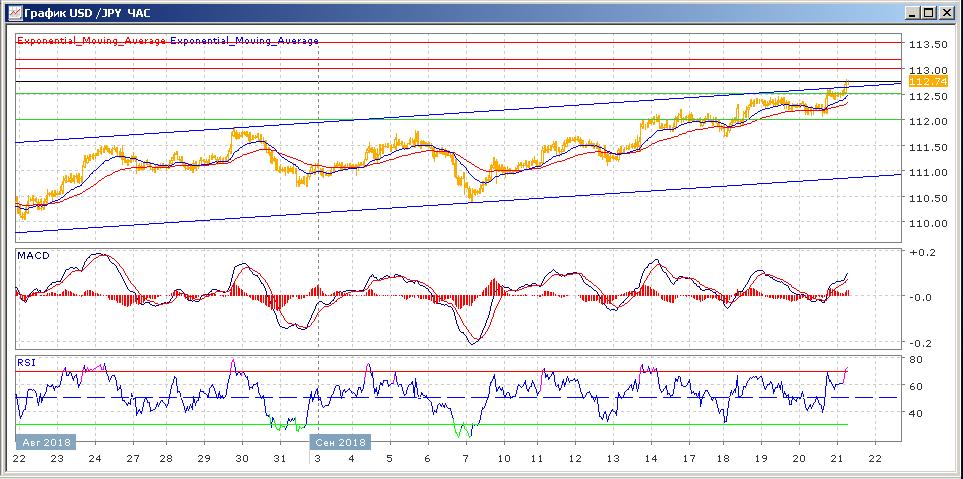Screen dimensions: 963x479
Task: Click the 'Авг 2018' month marker
Action: pyautogui.click(x=45, y=442)
